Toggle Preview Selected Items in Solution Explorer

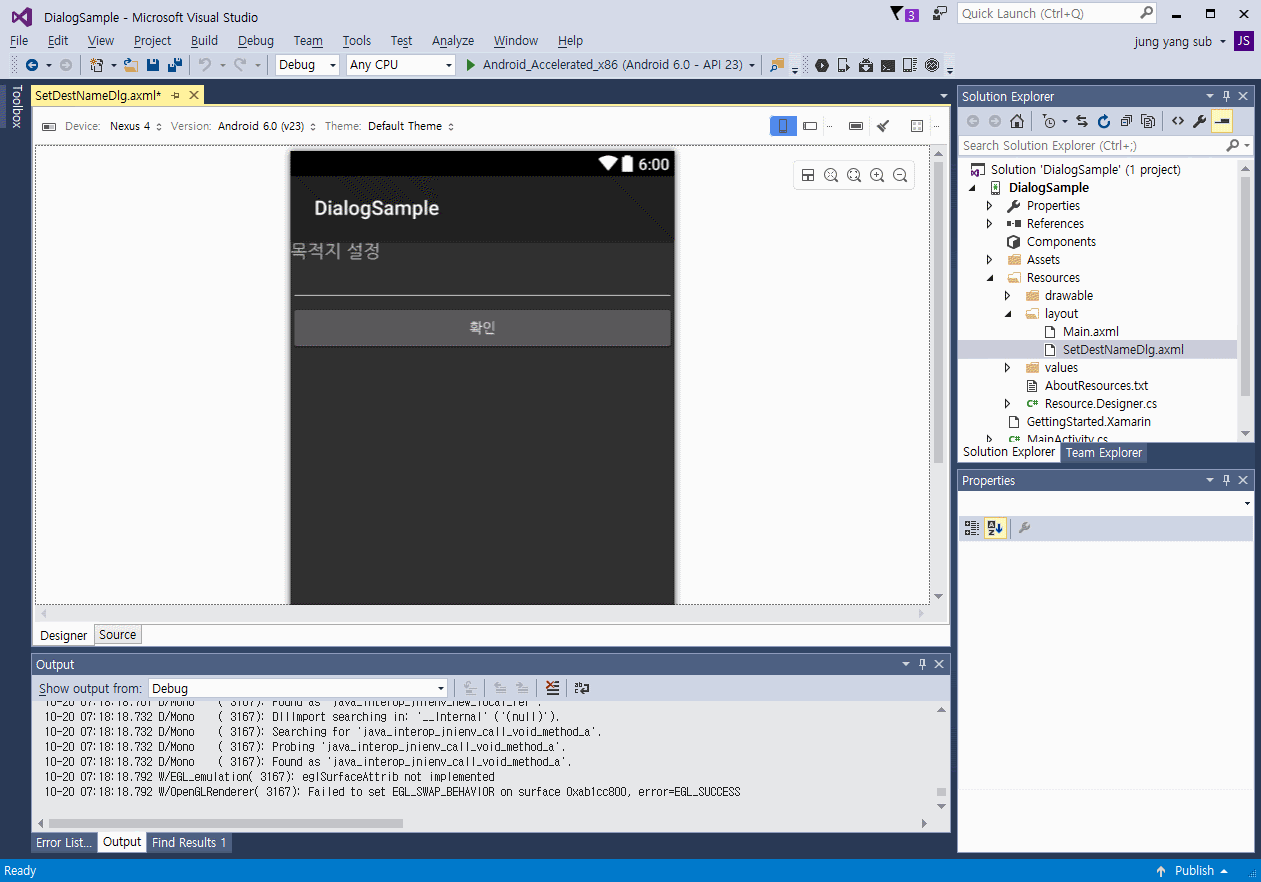point(1222,121)
